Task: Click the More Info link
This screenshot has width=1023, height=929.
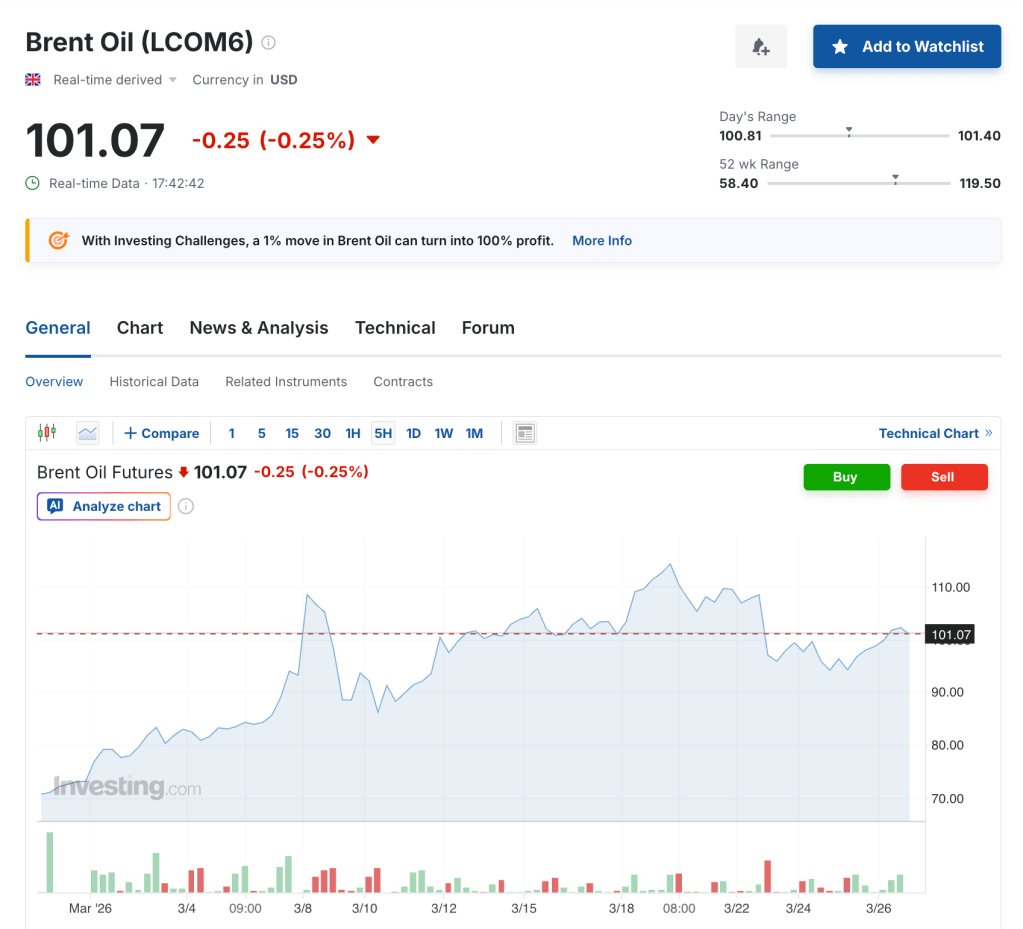Action: (x=602, y=240)
